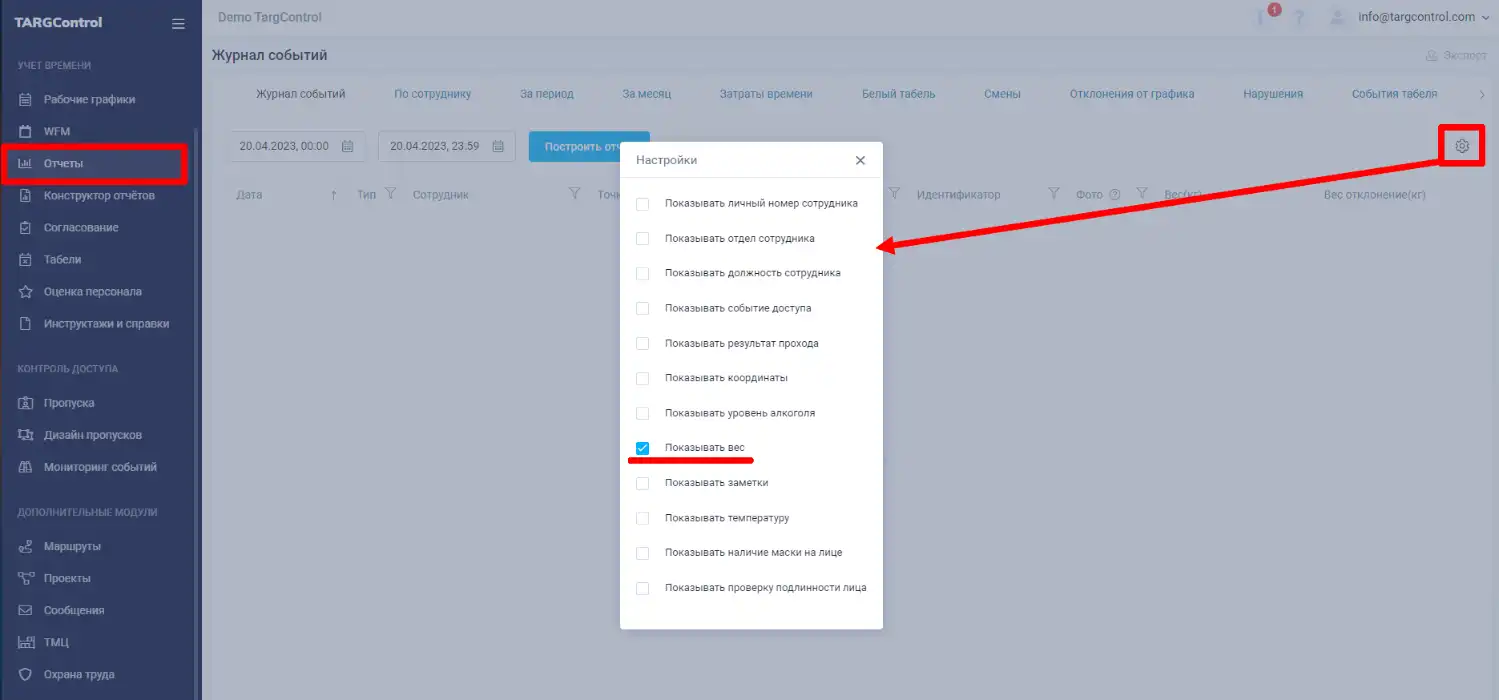Switch to Отклонения от графика tab
The image size is (1500, 700).
tap(1132, 94)
